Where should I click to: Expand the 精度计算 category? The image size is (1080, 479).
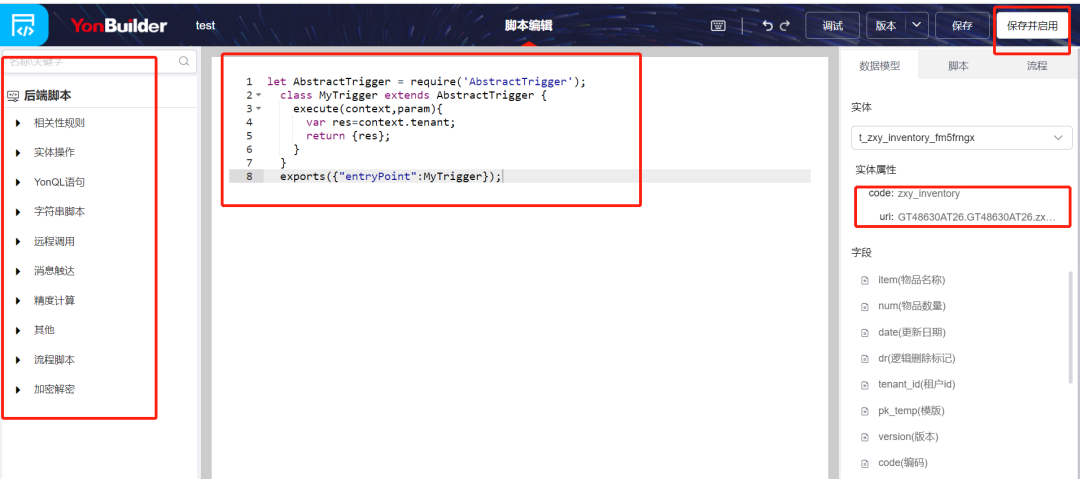tap(19, 301)
